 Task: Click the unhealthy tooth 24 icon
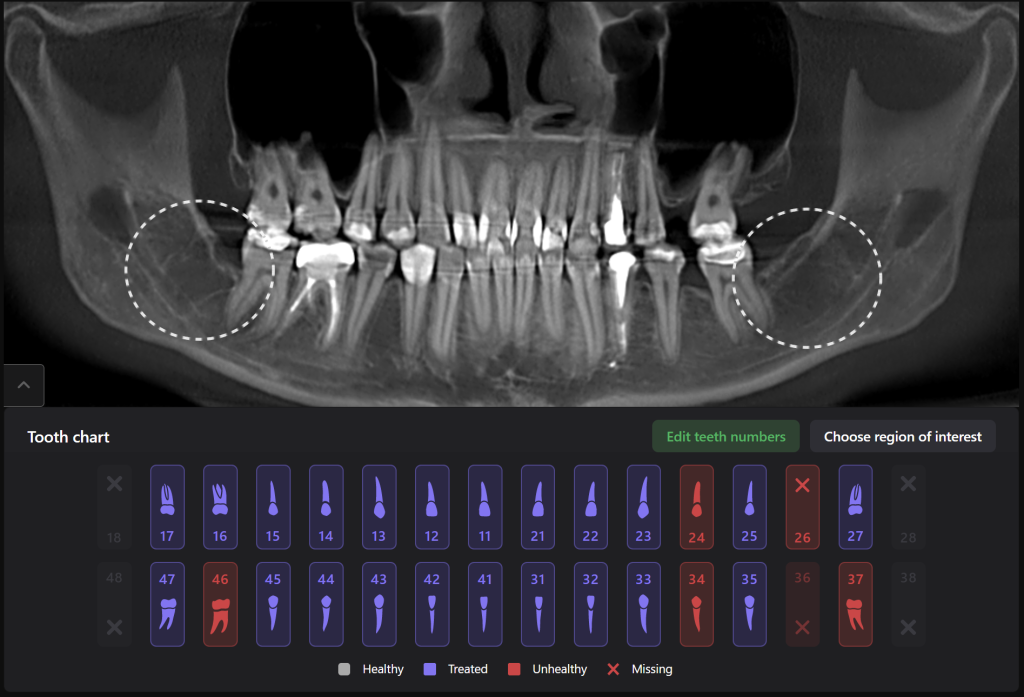click(x=696, y=507)
